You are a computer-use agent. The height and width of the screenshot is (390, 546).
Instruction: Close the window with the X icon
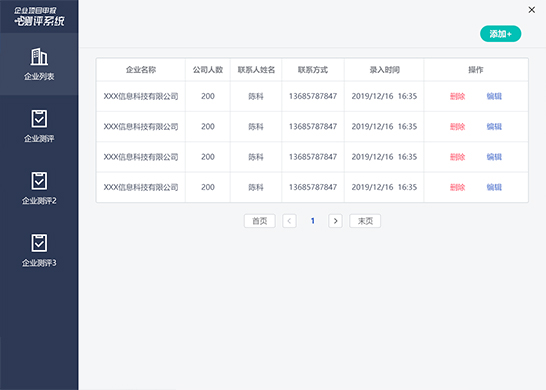click(531, 10)
